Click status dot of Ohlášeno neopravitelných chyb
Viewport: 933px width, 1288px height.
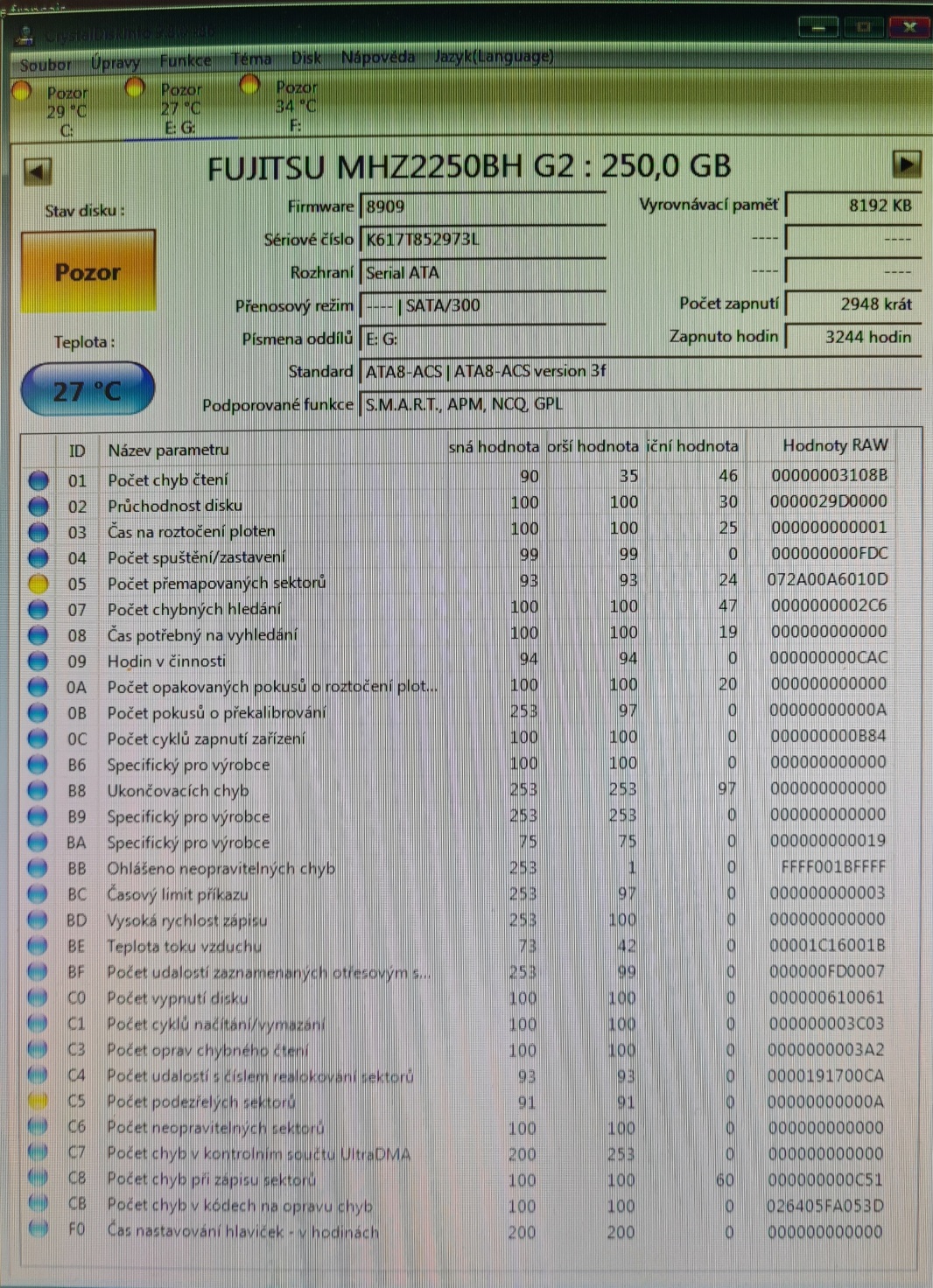pos(38,868)
